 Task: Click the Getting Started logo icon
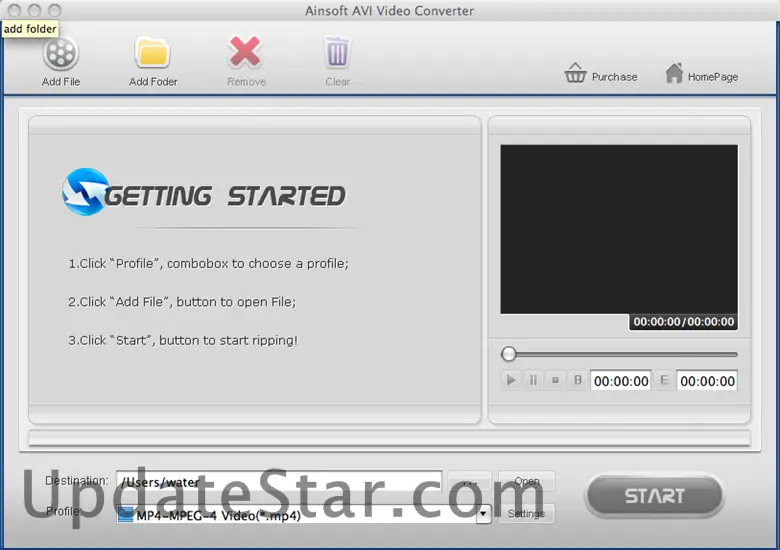(85, 192)
